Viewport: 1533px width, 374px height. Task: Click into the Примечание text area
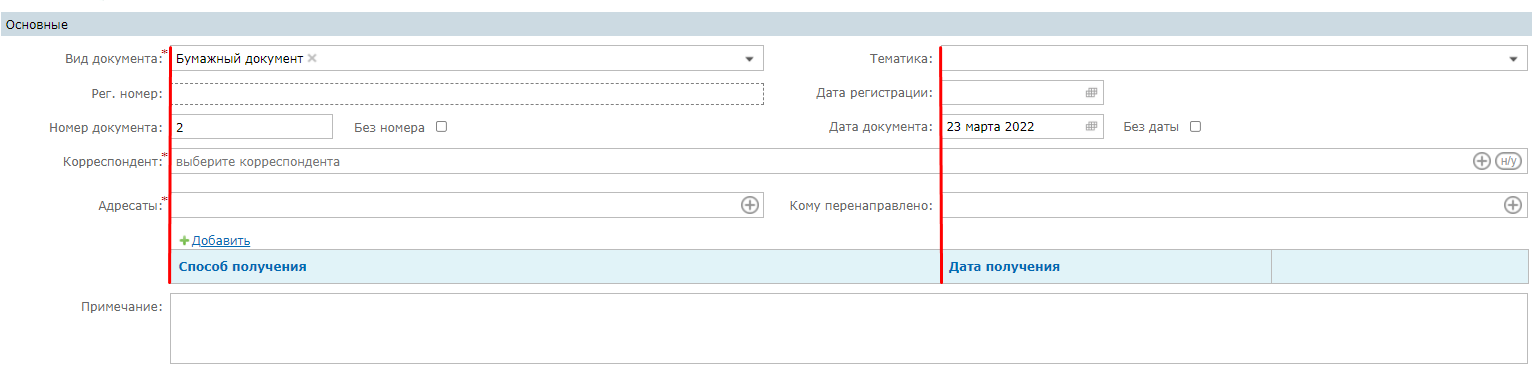click(849, 328)
